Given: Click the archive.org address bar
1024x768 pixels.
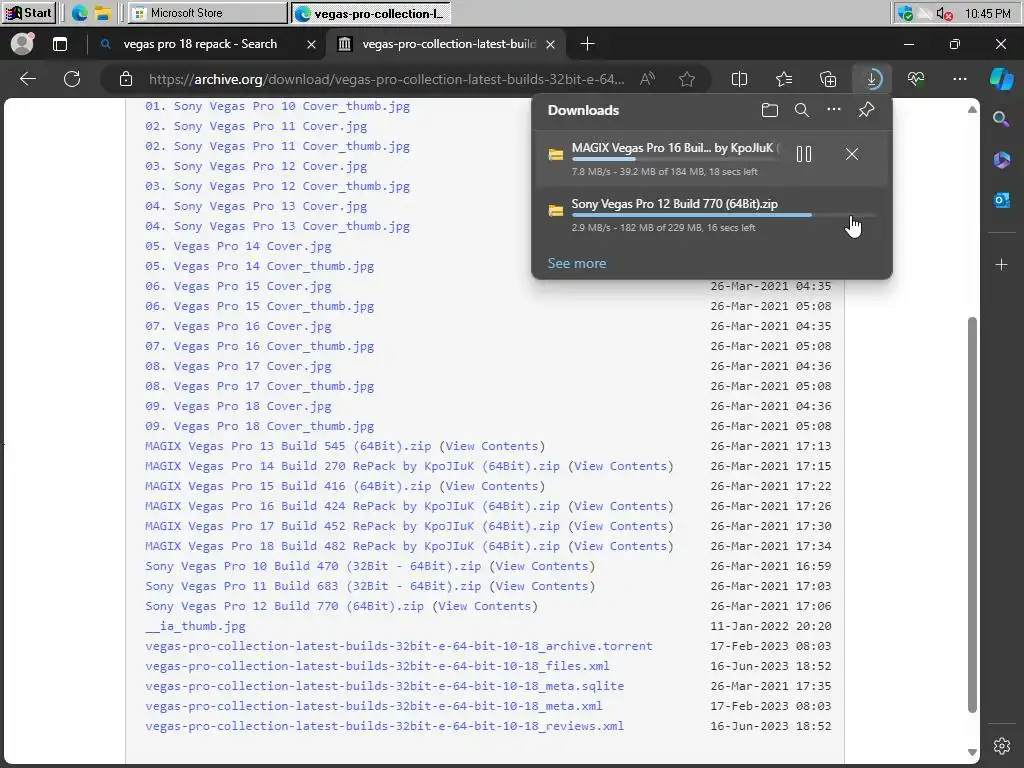Looking at the screenshot, I should pyautogui.click(x=386, y=79).
